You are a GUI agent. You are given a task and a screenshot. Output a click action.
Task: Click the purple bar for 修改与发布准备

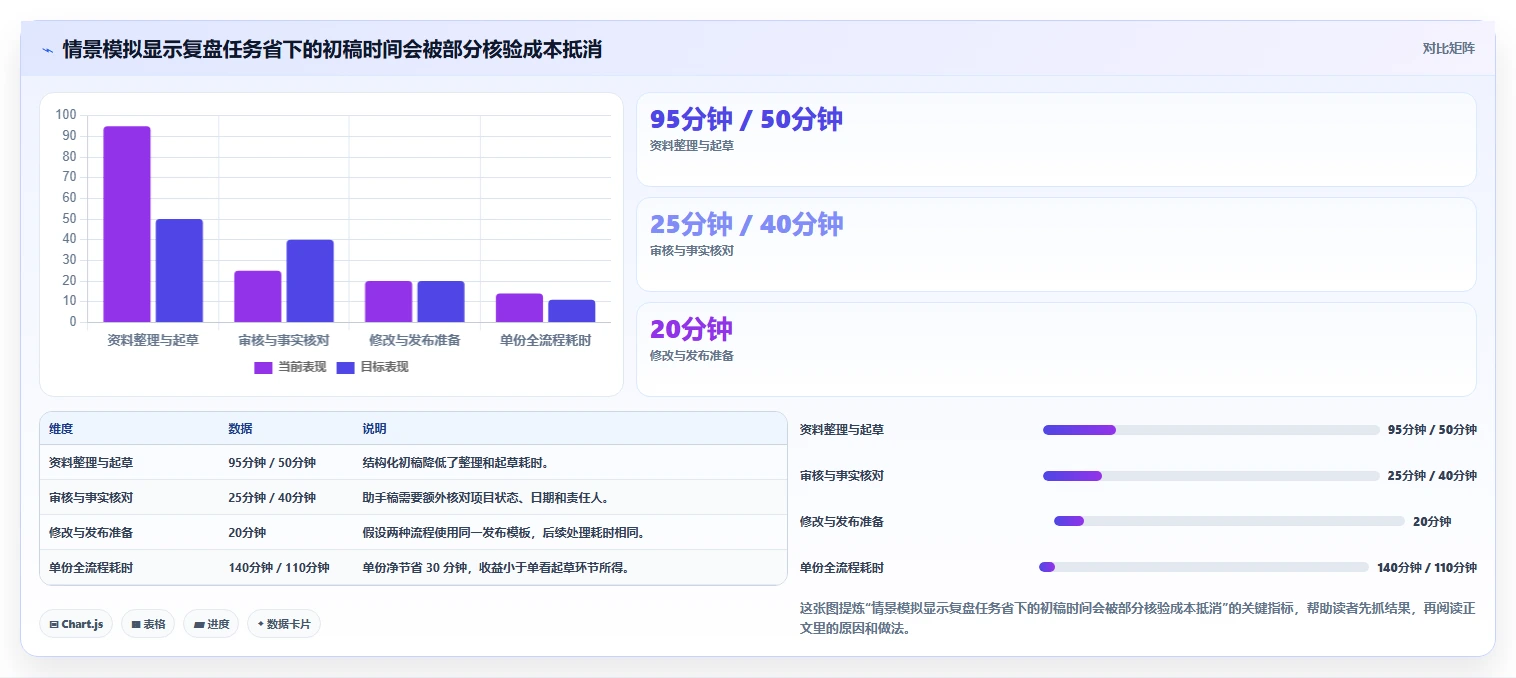pos(388,301)
